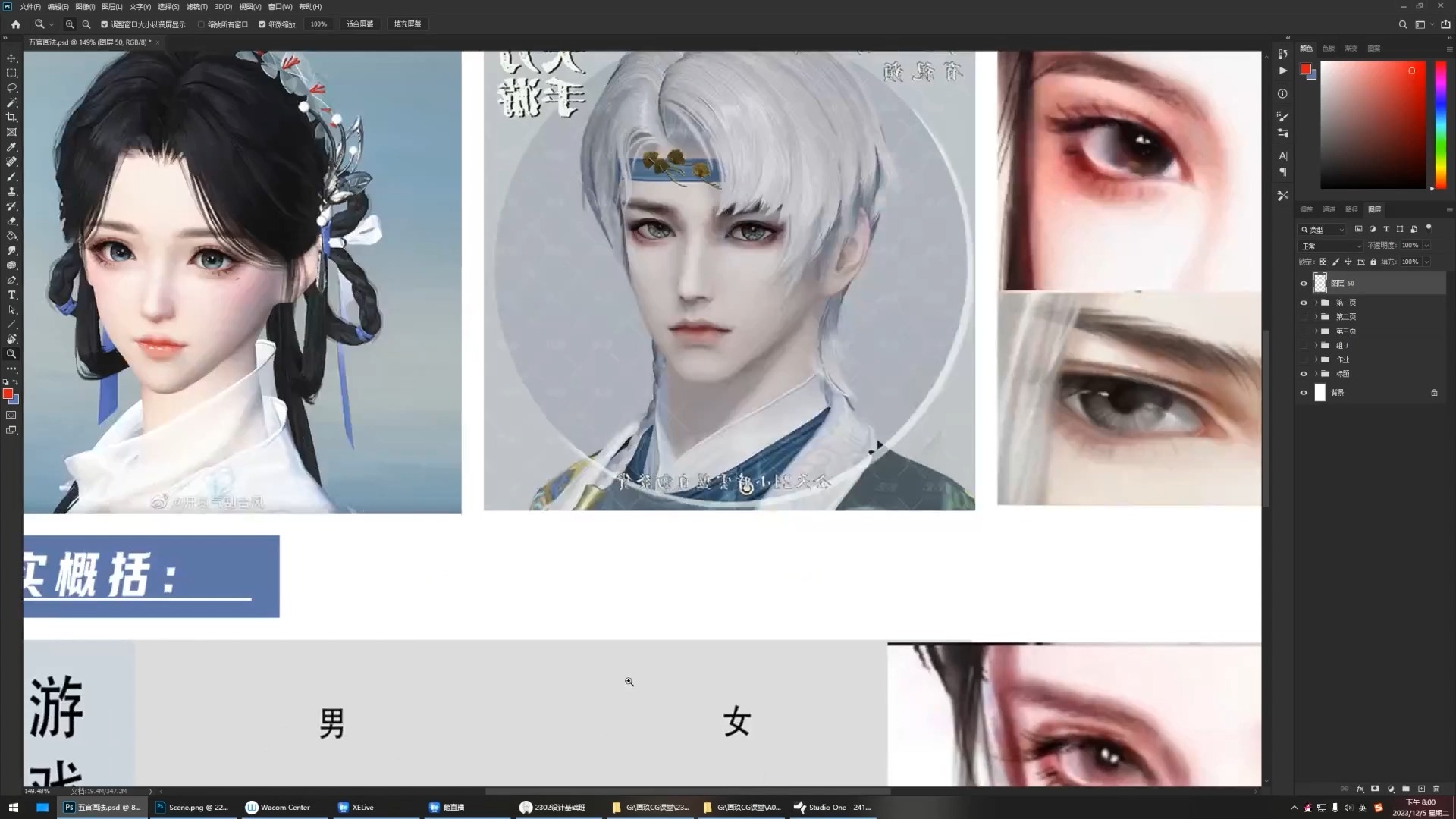The width and height of the screenshot is (1456, 819).
Task: Choose Zoom Out mode in options bar
Action: point(86,24)
